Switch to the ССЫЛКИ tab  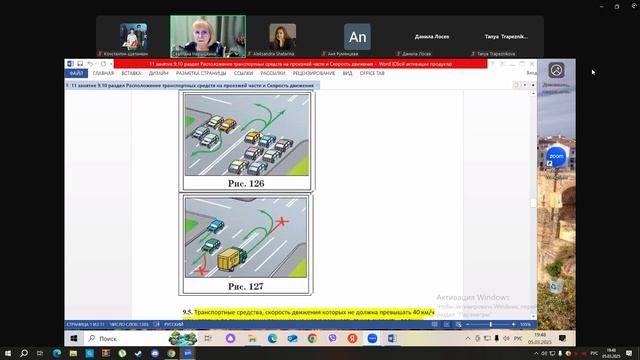pyautogui.click(x=243, y=73)
